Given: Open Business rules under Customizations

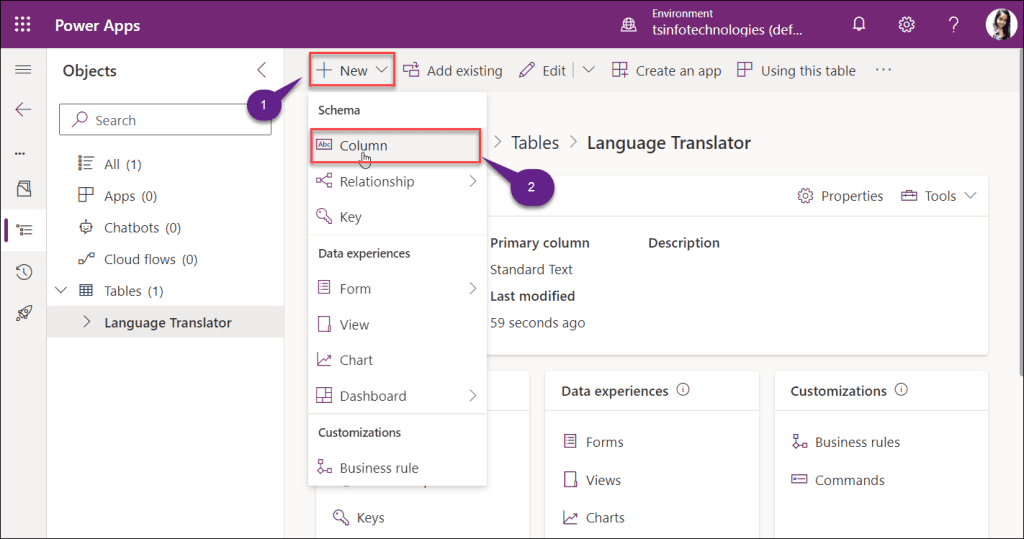Looking at the screenshot, I should point(846,442).
